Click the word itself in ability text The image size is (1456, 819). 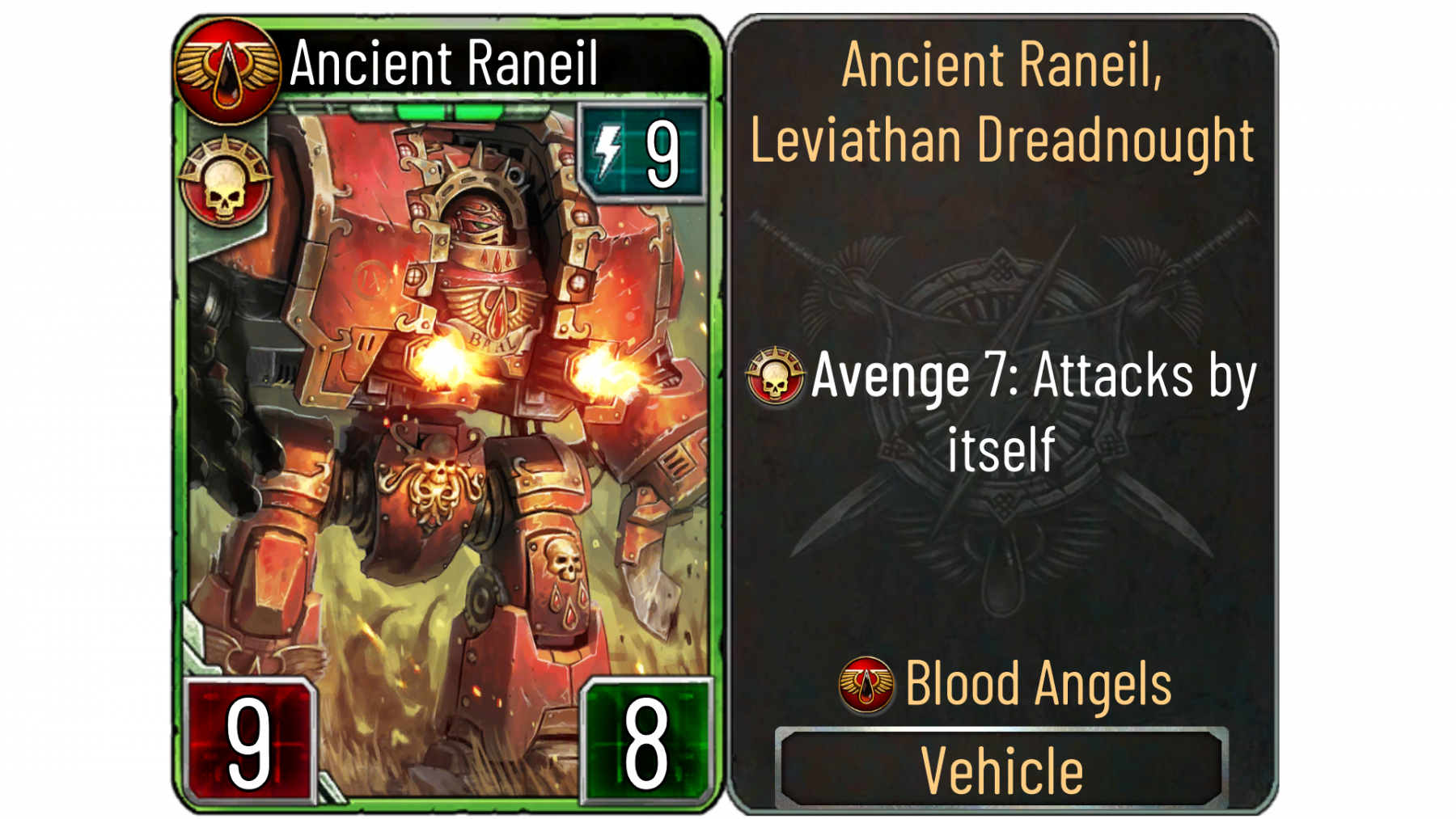(1001, 450)
